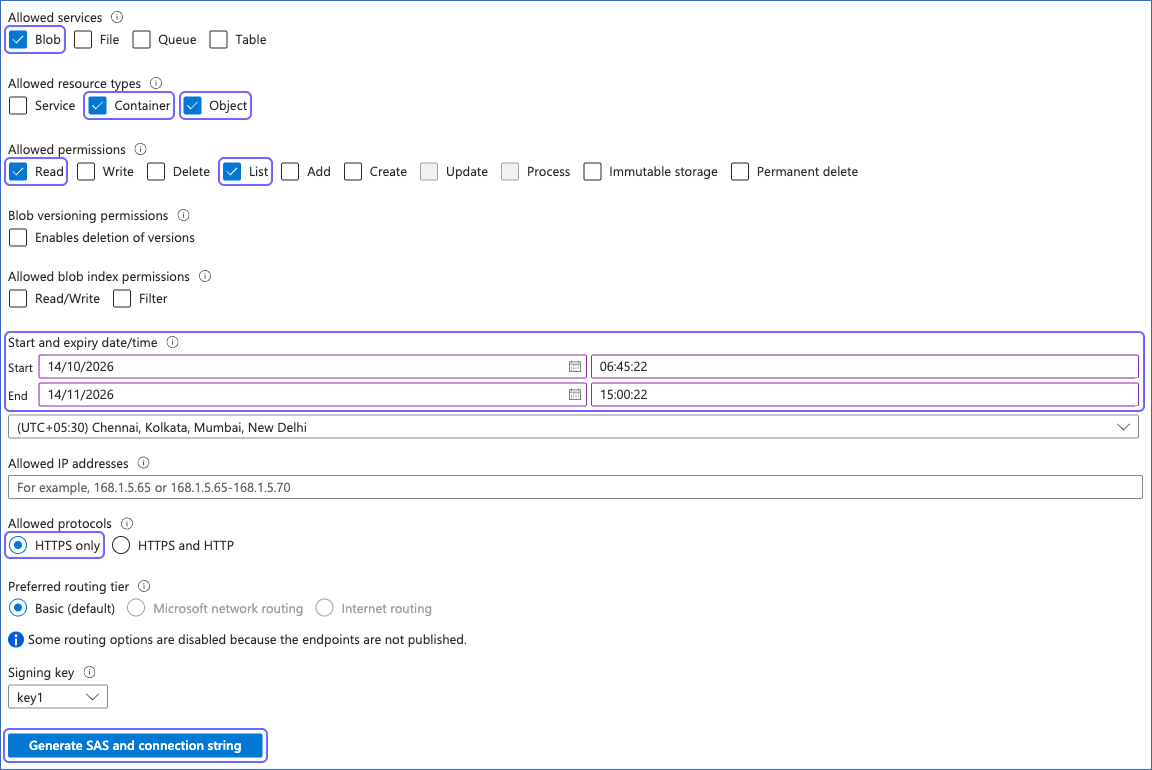Click the info icon beside Allowed resource types
Screen dimensions: 1152x770
pyautogui.click(x=156, y=83)
